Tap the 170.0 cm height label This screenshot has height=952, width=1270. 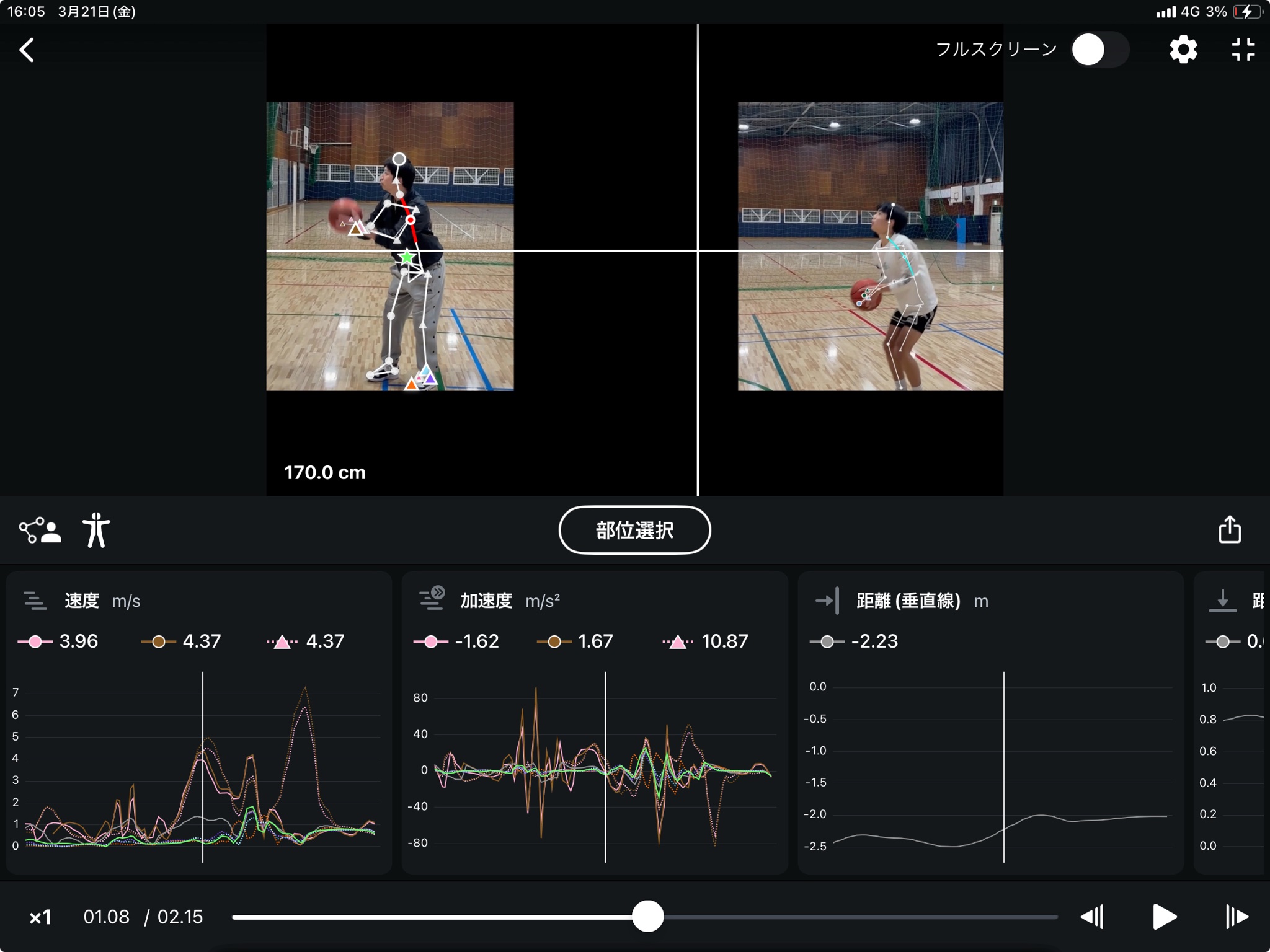(x=325, y=473)
